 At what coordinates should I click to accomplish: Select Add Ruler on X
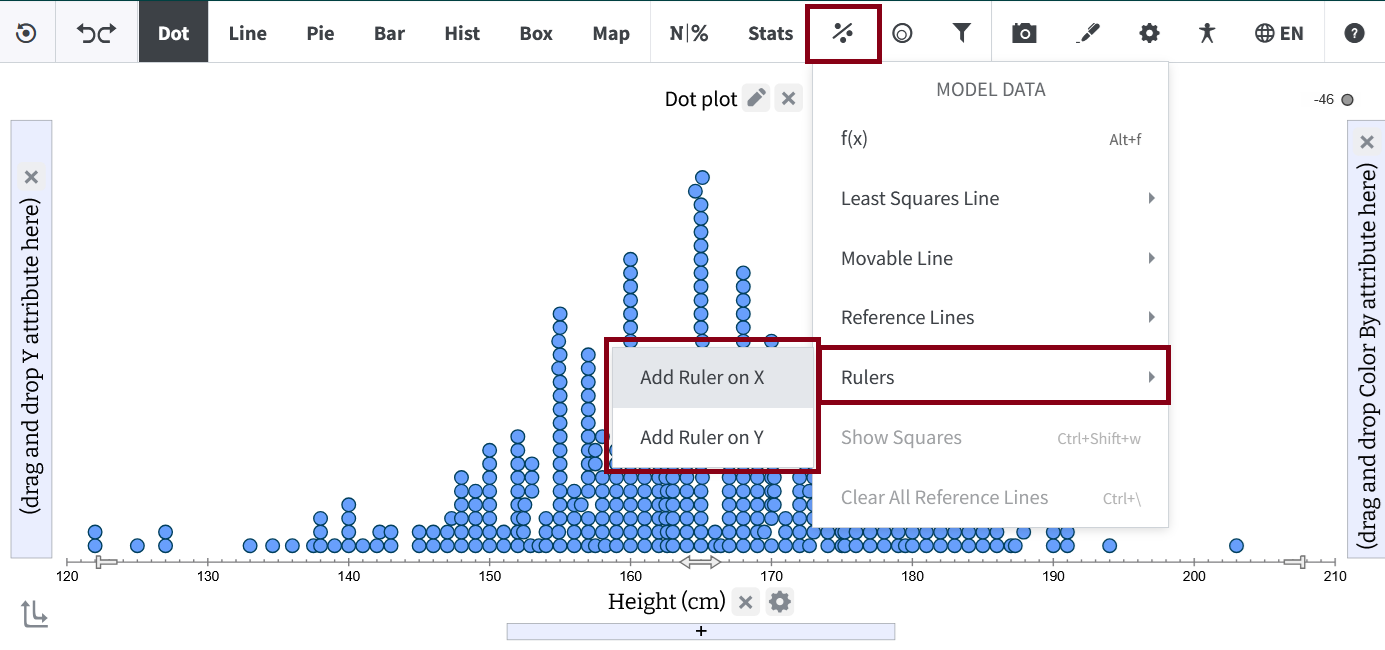[702, 378]
